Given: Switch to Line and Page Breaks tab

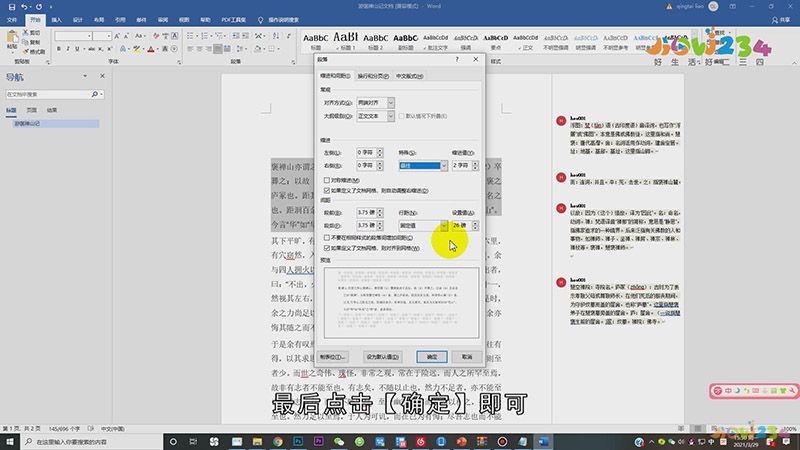Looking at the screenshot, I should (x=373, y=76).
